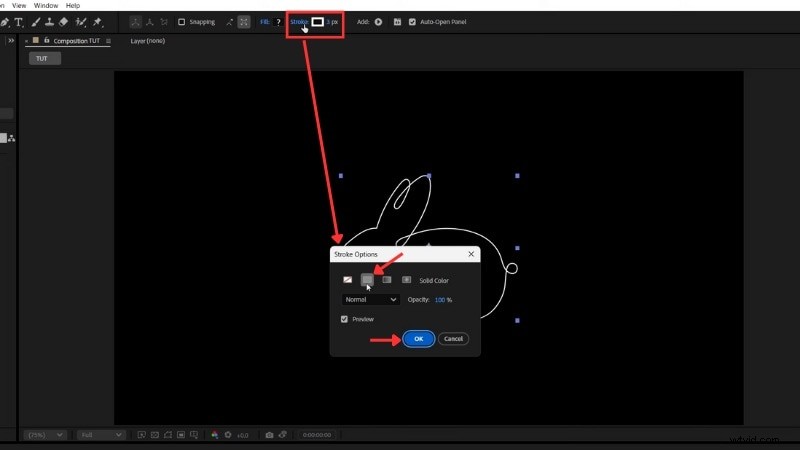Open the Stroke color swatch
Screen dimensions: 800x450
pos(317,22)
